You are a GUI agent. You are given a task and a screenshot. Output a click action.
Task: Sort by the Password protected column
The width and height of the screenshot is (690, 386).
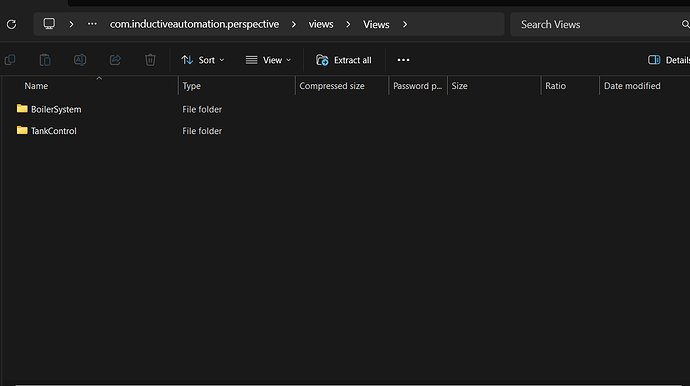418,86
